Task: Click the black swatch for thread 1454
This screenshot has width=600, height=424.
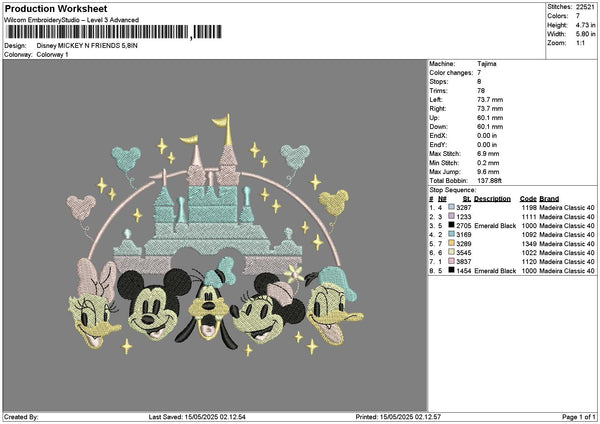Action: point(452,271)
